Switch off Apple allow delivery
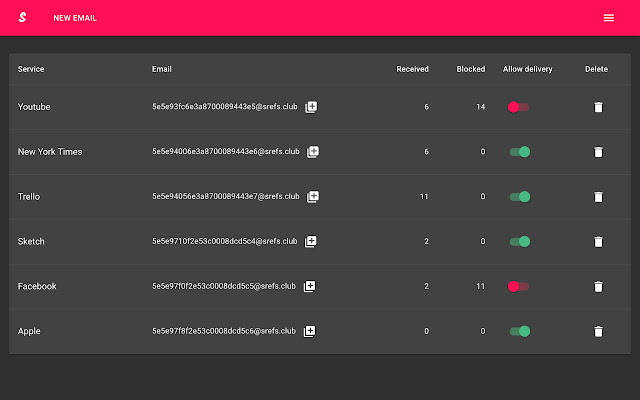Image resolution: width=640 pixels, height=400 pixels. (x=520, y=331)
